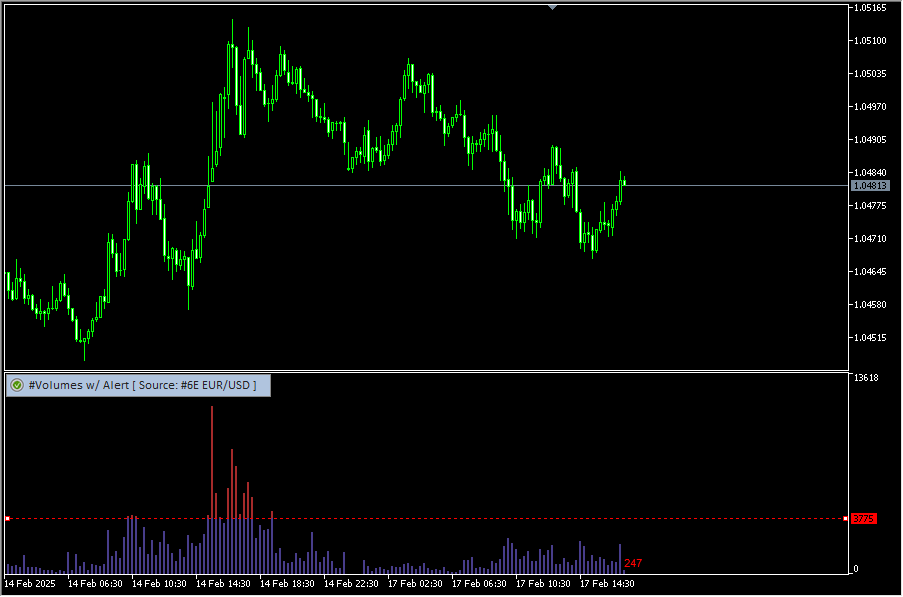Click the tallest red volume spike bar
The image size is (903, 597).
coord(212,462)
